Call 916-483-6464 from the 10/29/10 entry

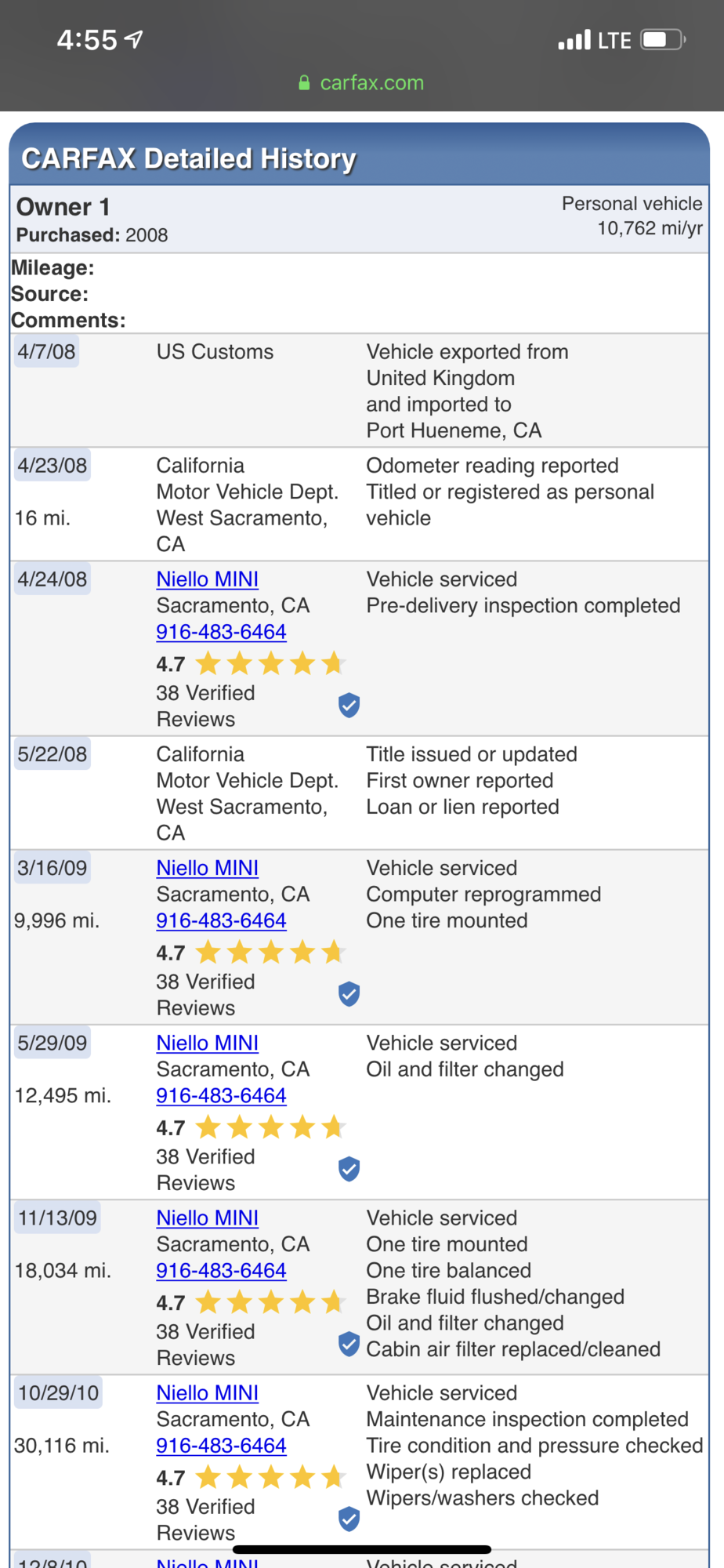pos(221,1446)
